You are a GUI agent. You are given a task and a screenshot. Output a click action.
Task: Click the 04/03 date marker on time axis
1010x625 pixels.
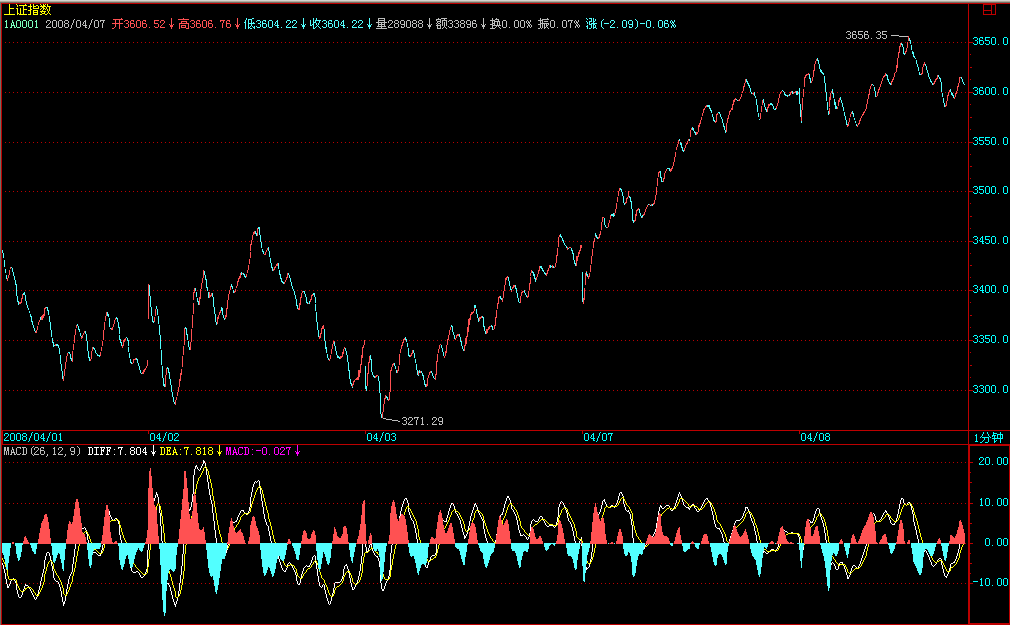(x=381, y=437)
